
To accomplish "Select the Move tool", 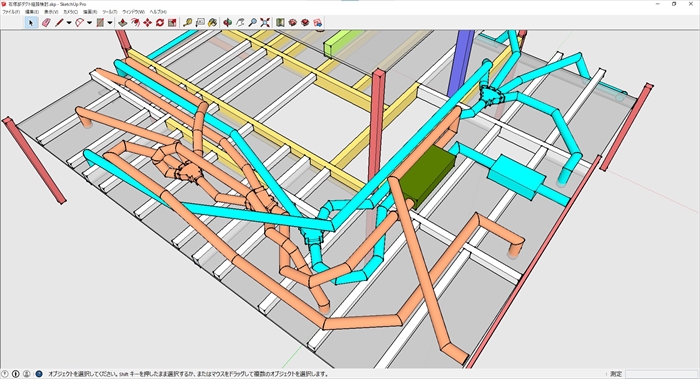I will 147,22.
